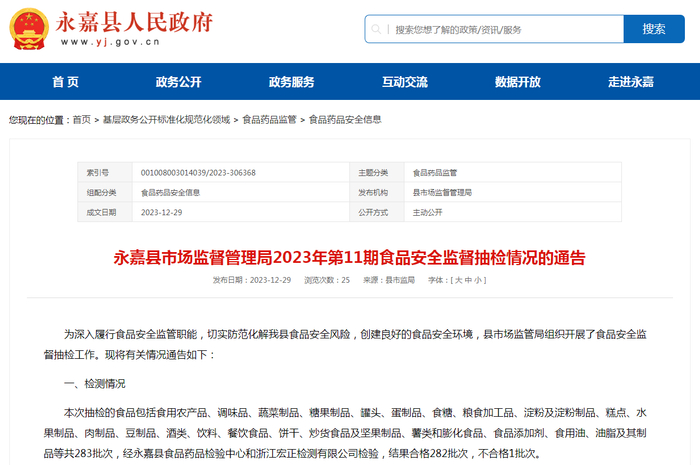Click the search input field

(494, 29)
